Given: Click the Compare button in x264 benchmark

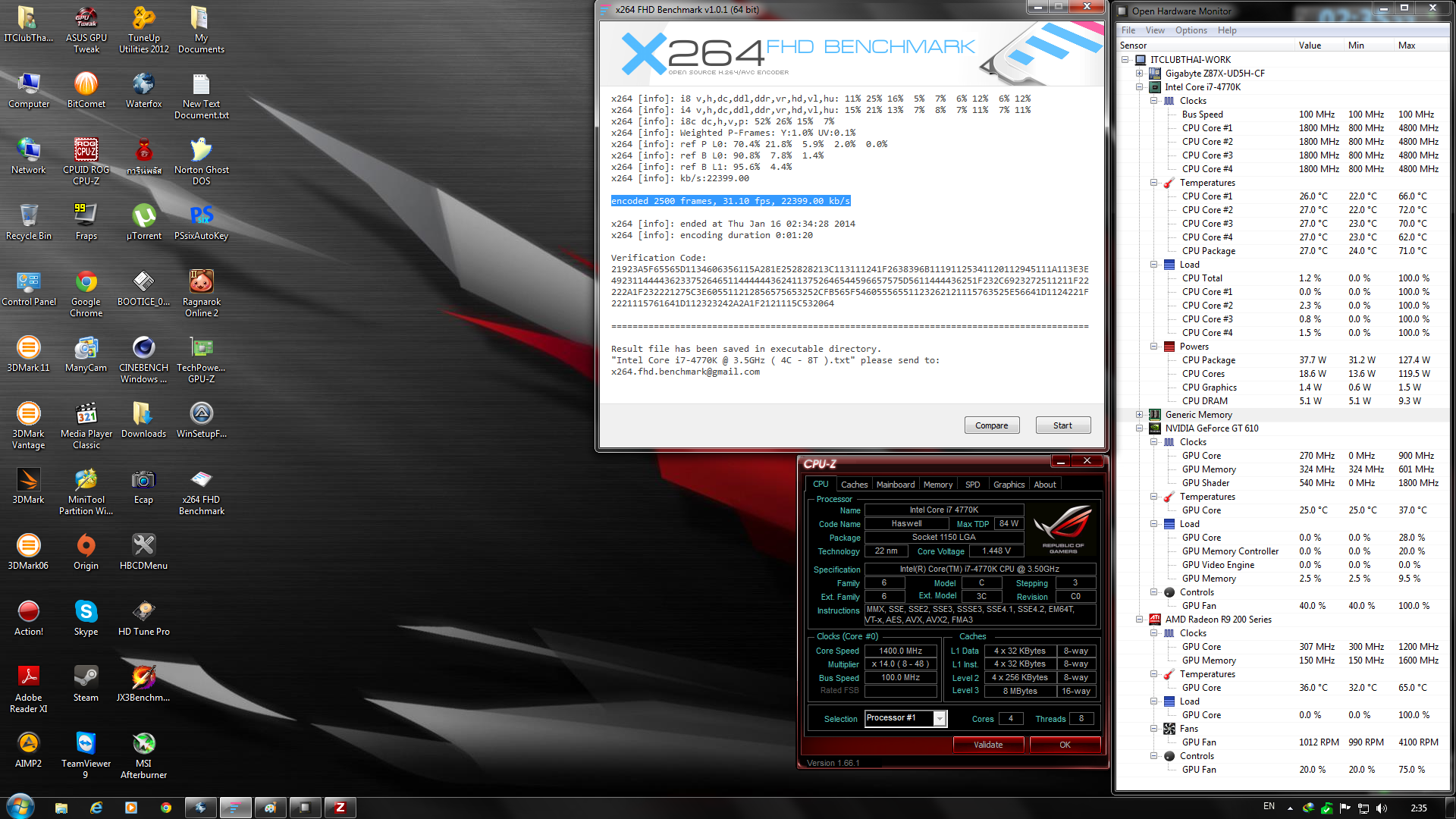Looking at the screenshot, I should tap(991, 425).
